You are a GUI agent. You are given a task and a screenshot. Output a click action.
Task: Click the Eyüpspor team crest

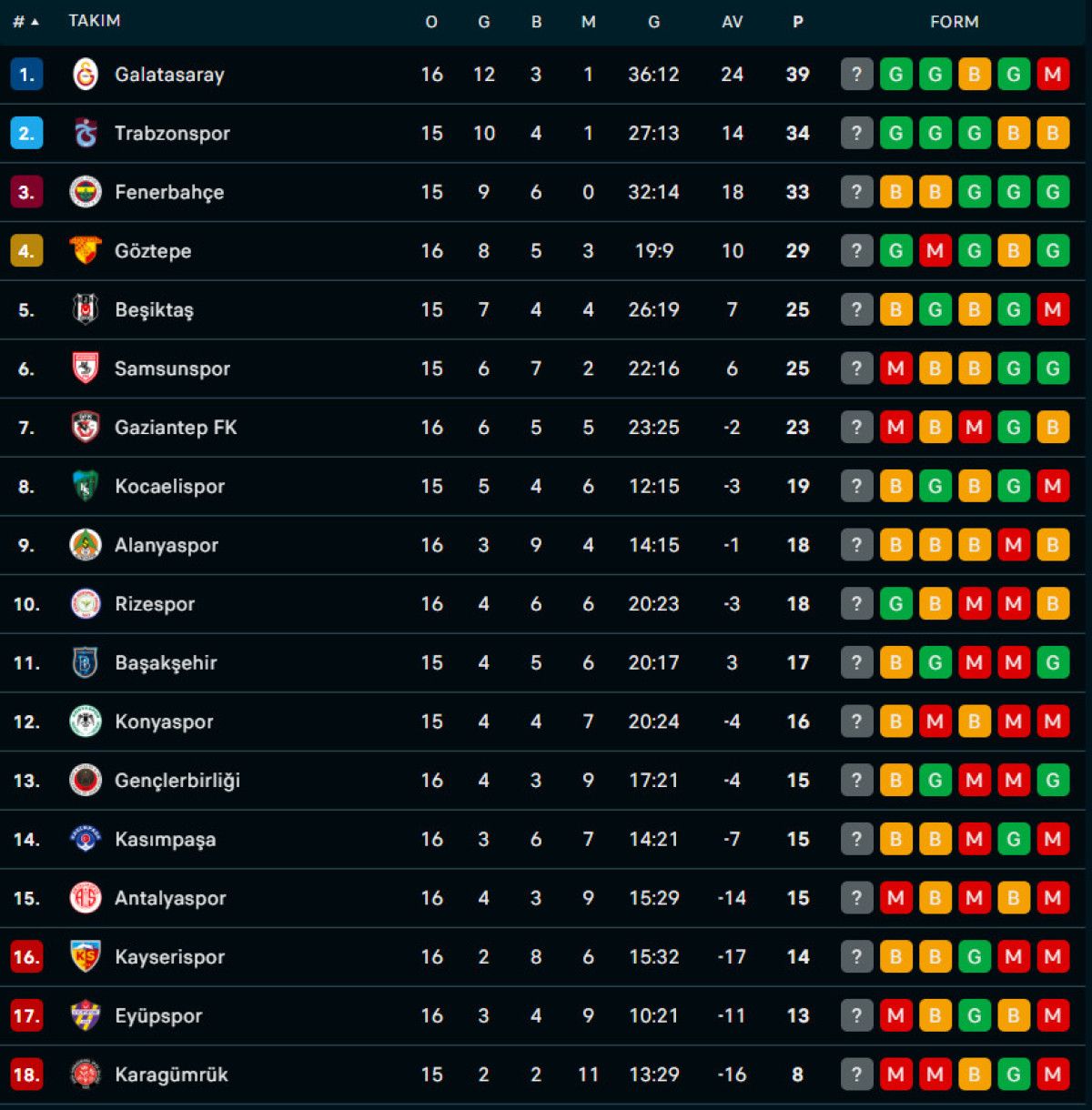86,1016
